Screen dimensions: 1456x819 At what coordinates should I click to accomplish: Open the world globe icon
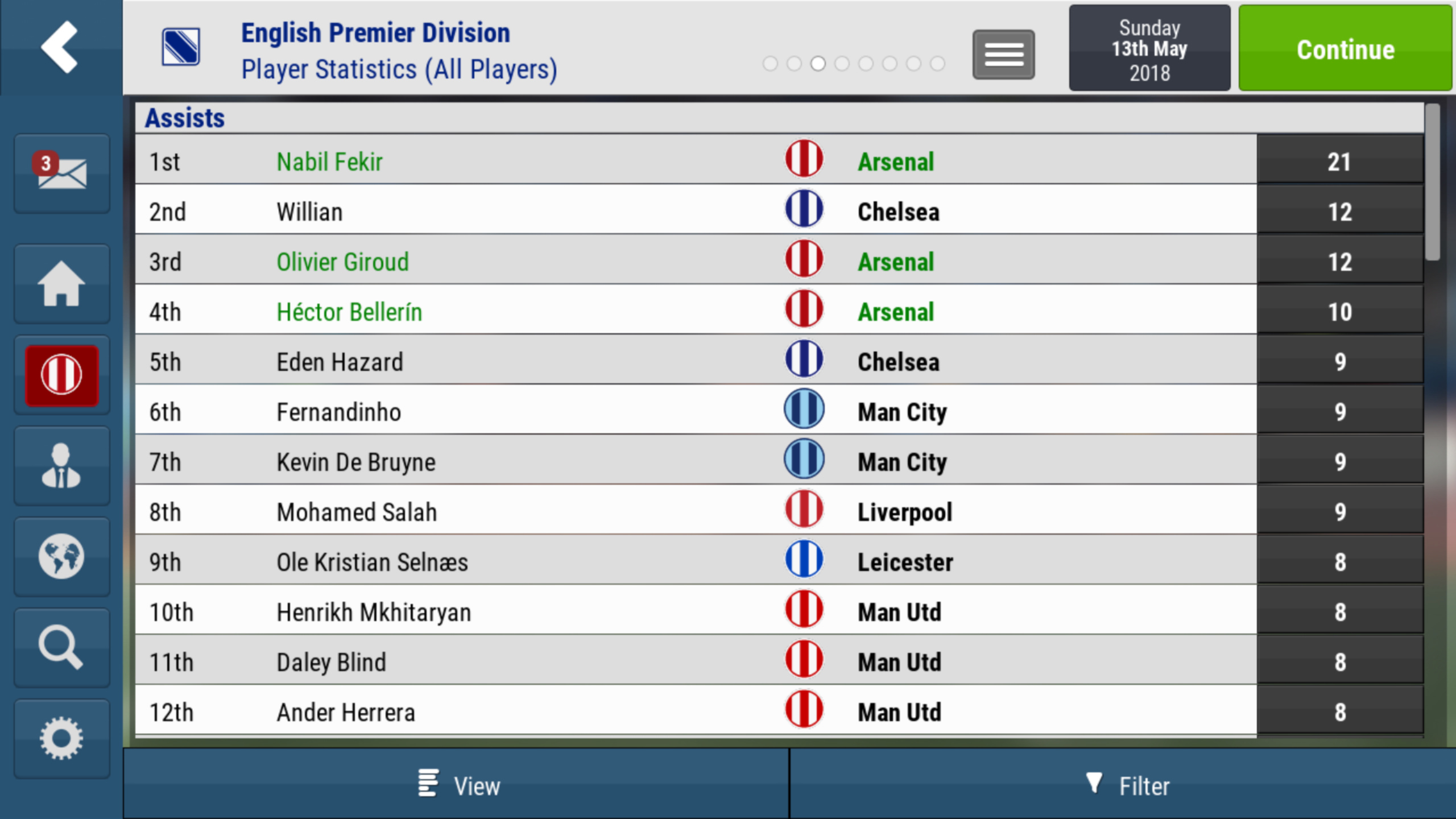click(61, 557)
